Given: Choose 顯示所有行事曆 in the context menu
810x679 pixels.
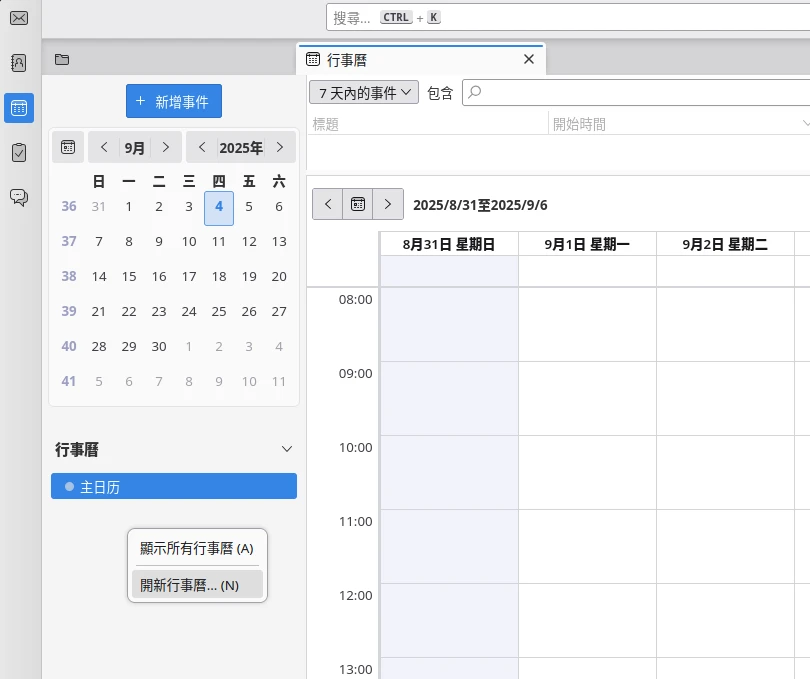Looking at the screenshot, I should click(197, 548).
